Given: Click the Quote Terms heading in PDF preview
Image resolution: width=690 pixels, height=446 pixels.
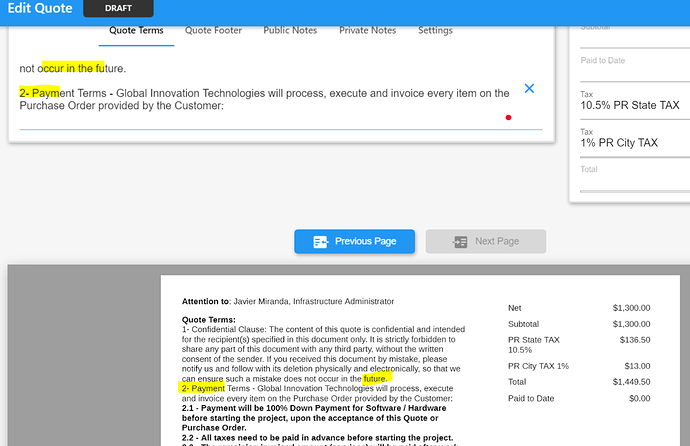Looking at the screenshot, I should (209, 320).
